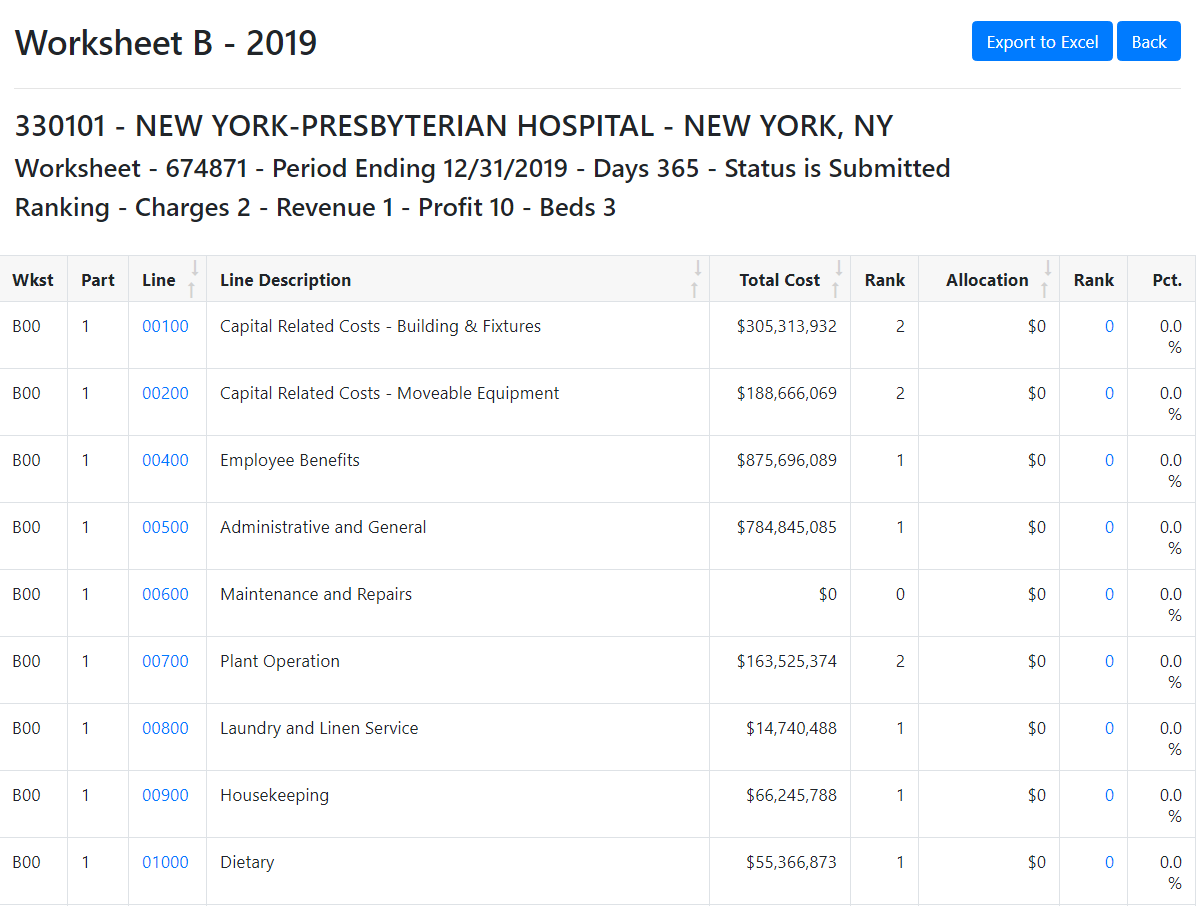Click total cost $163,525,374
The width and height of the screenshot is (1202, 906).
787,661
